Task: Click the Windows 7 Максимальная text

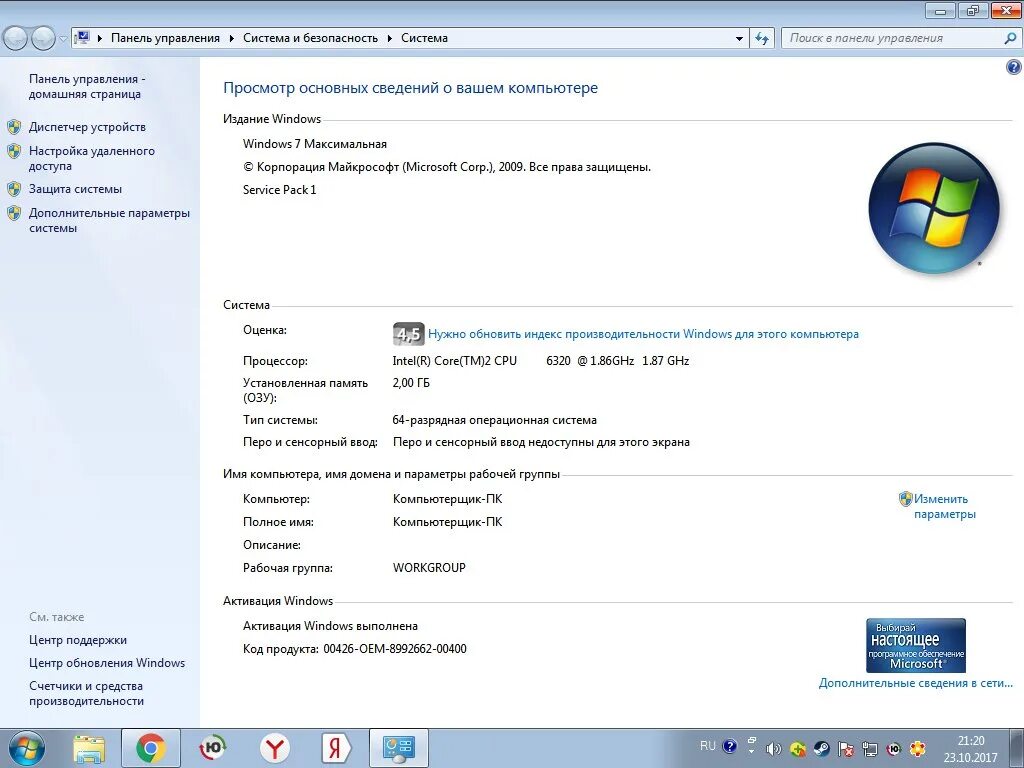Action: pyautogui.click(x=315, y=144)
